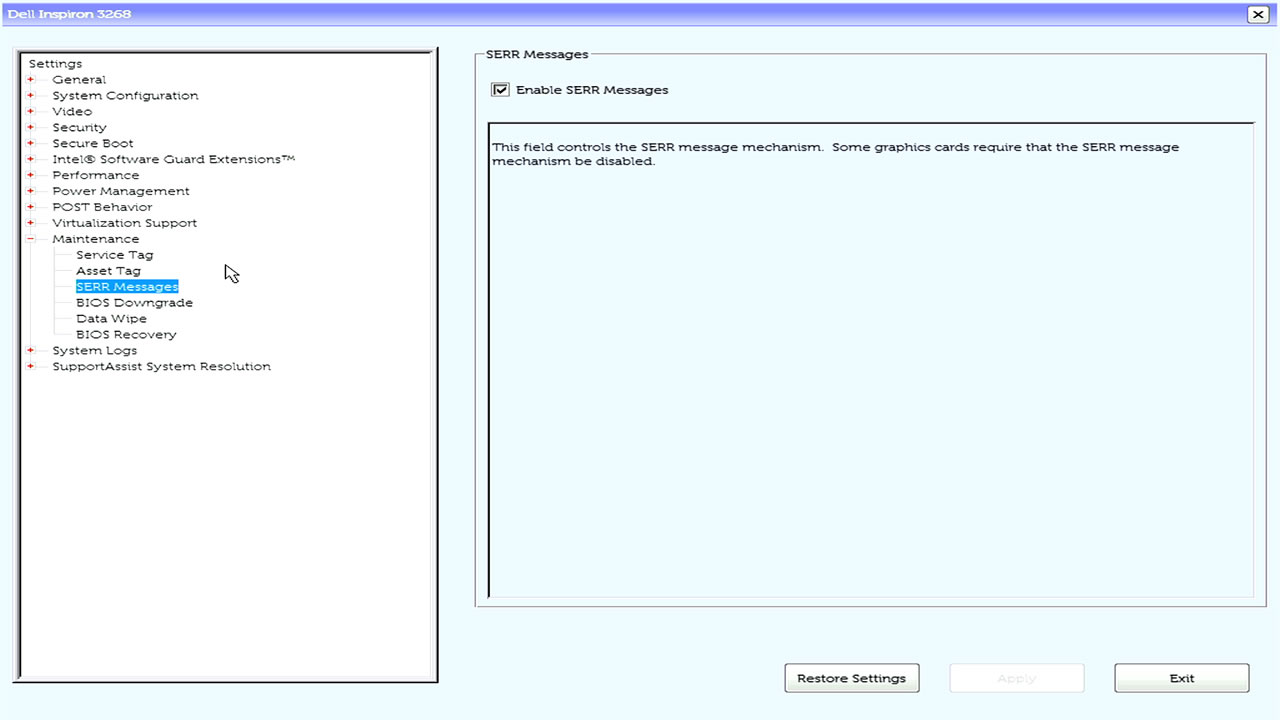Expand the Secure Boot plus icon
Screen dimensions: 1280x720
pos(31,144)
